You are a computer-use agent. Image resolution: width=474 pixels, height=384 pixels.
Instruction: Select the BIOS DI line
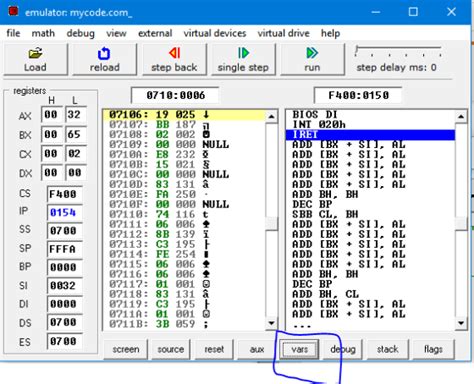370,115
